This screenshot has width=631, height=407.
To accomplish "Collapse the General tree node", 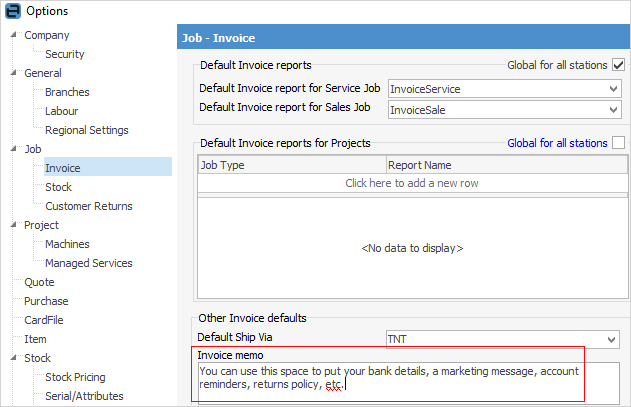I will [x=13, y=74].
